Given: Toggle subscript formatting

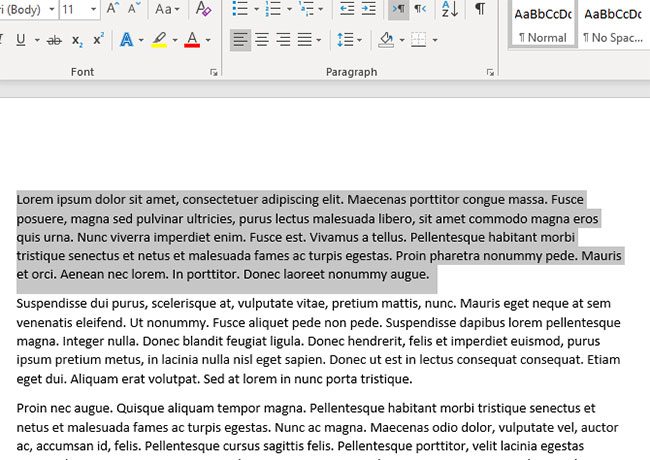Looking at the screenshot, I should tap(77, 40).
